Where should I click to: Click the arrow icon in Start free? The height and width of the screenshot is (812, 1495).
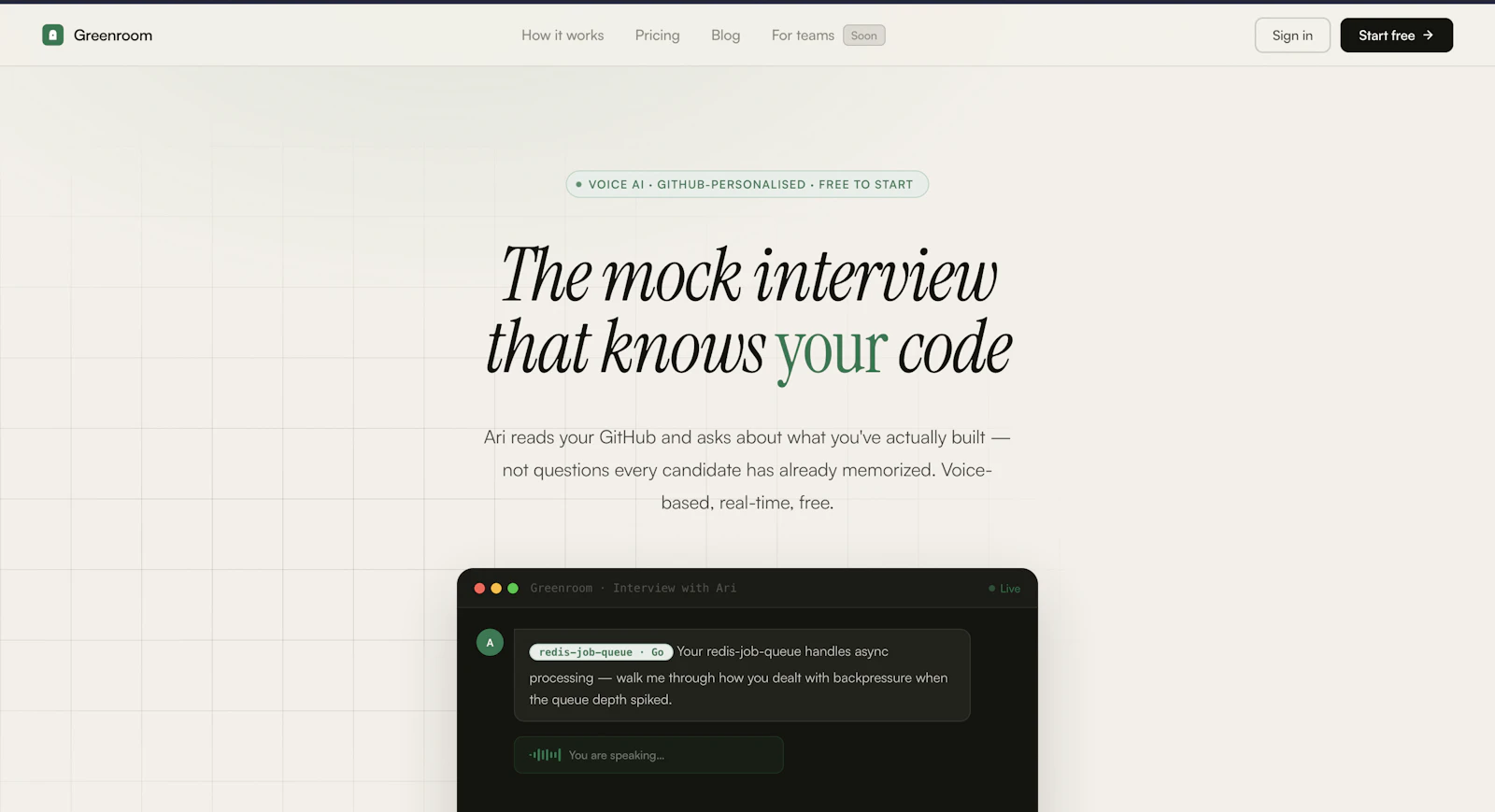pyautogui.click(x=1428, y=36)
